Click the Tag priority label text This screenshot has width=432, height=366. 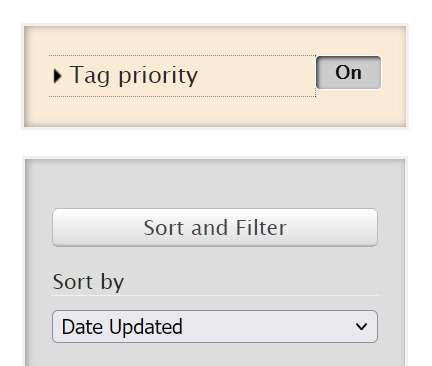pyautogui.click(x=134, y=75)
